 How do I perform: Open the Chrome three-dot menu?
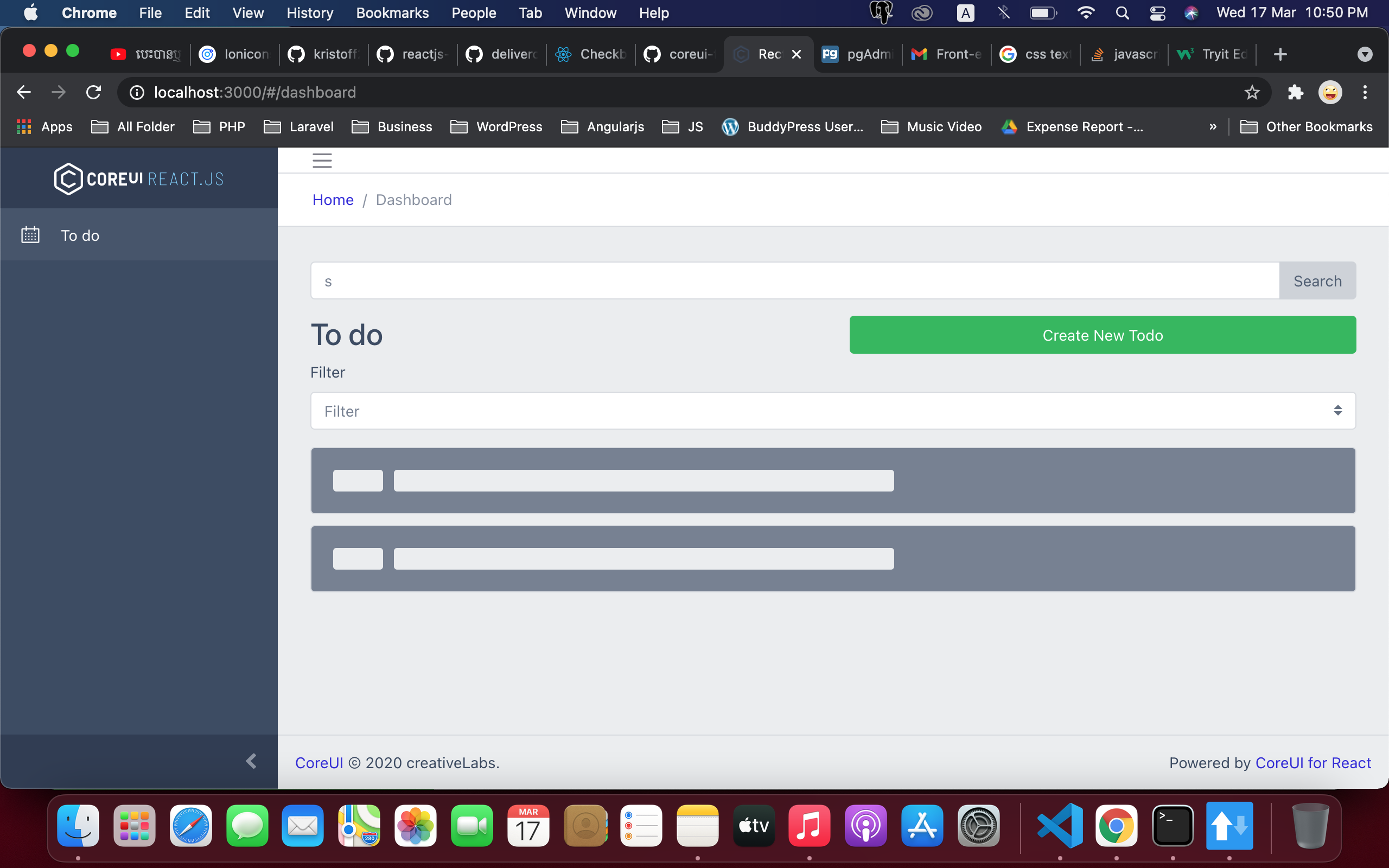tap(1365, 92)
